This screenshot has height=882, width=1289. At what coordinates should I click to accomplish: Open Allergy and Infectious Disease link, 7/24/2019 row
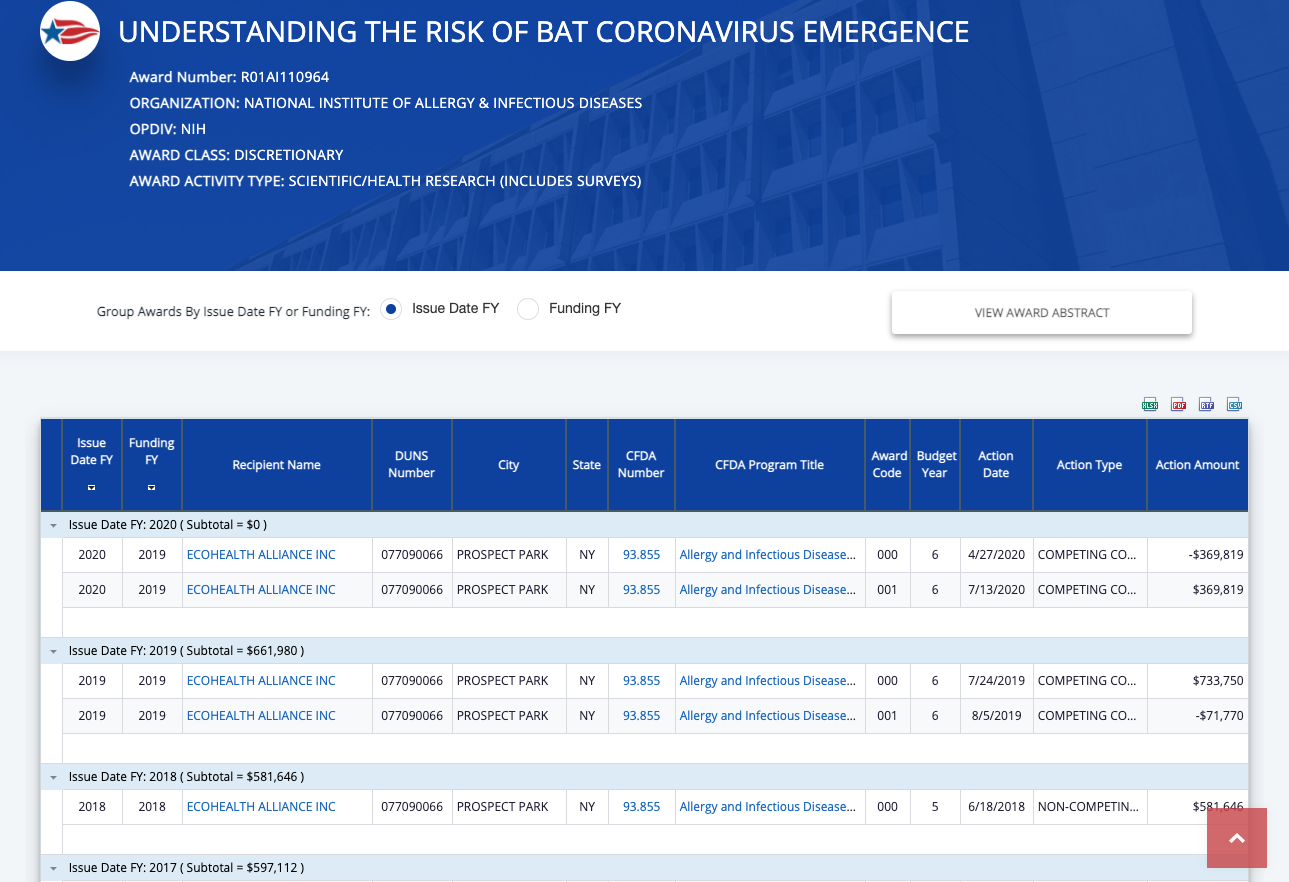tap(768, 681)
